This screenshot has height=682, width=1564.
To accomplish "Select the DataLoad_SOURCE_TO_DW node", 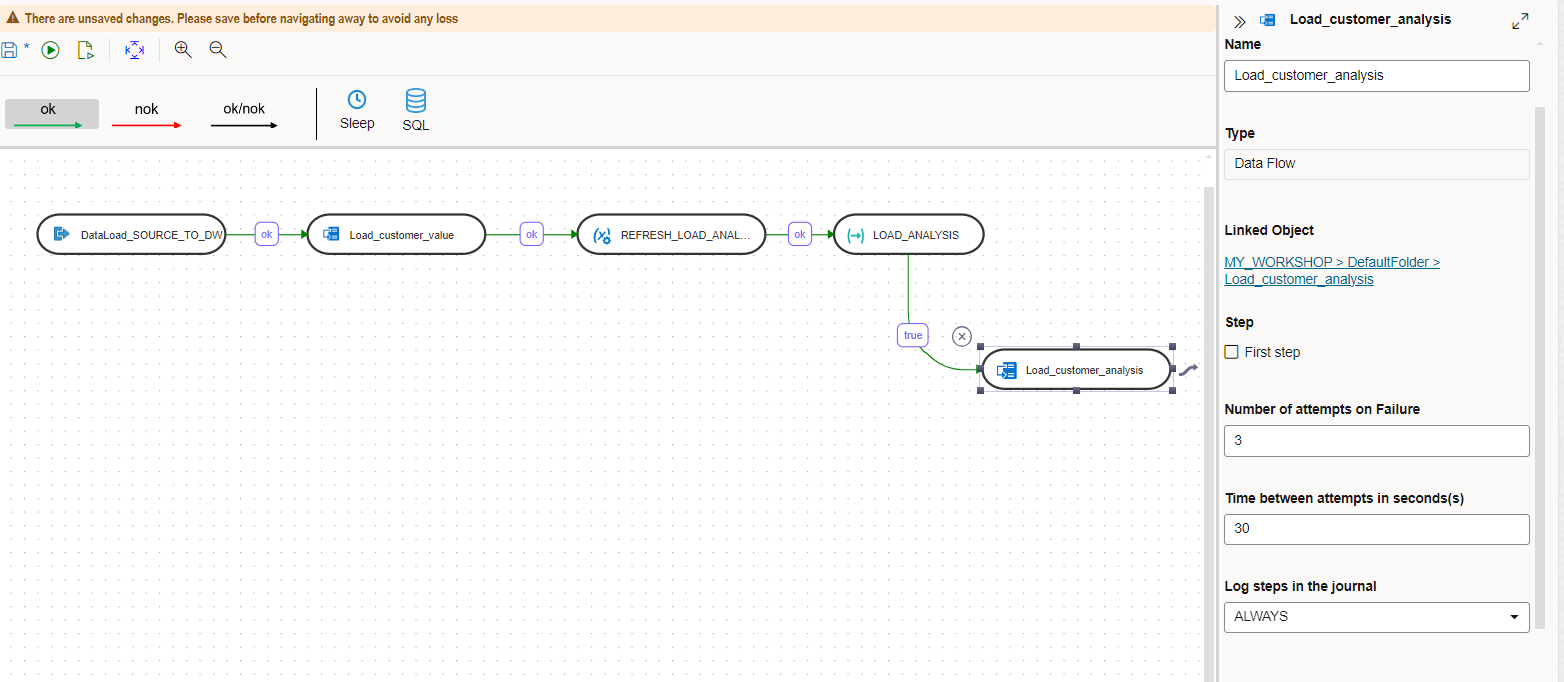I will (x=132, y=235).
